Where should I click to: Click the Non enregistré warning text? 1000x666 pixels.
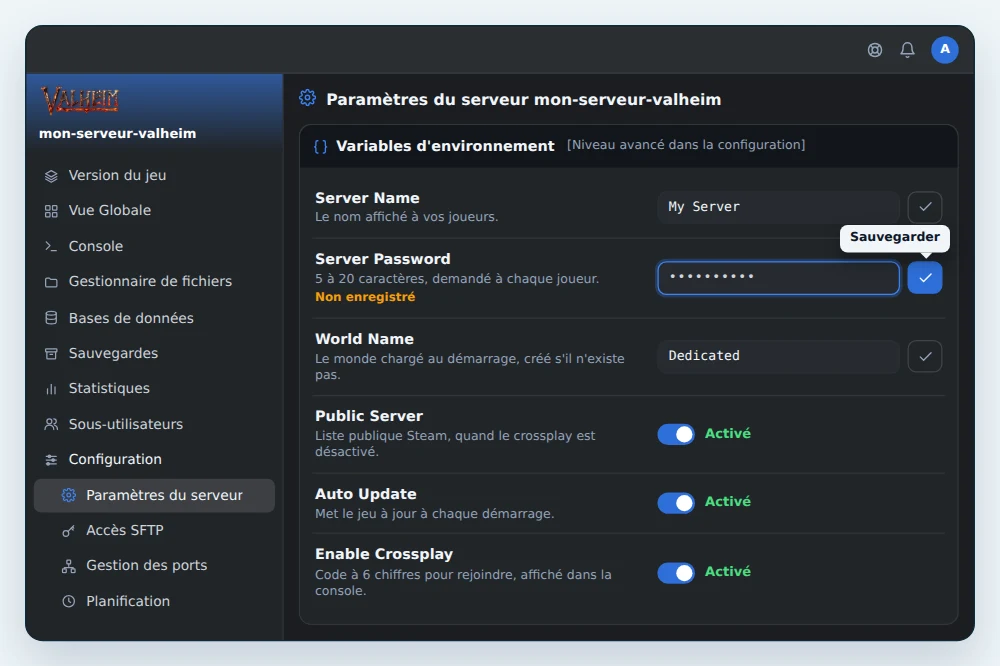coord(365,297)
